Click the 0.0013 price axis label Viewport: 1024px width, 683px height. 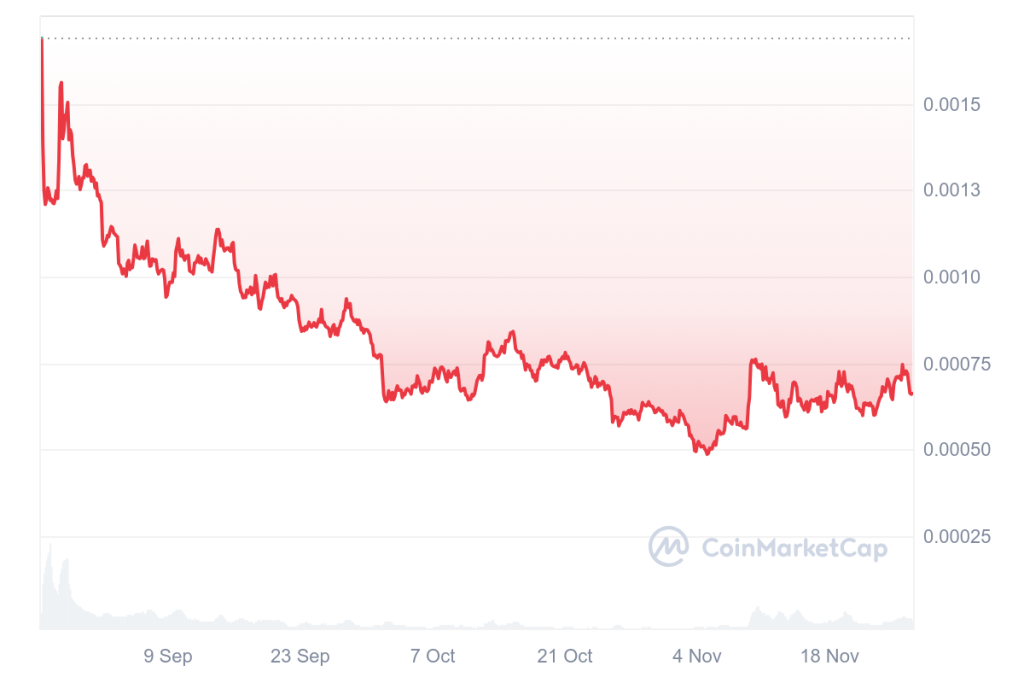952,190
